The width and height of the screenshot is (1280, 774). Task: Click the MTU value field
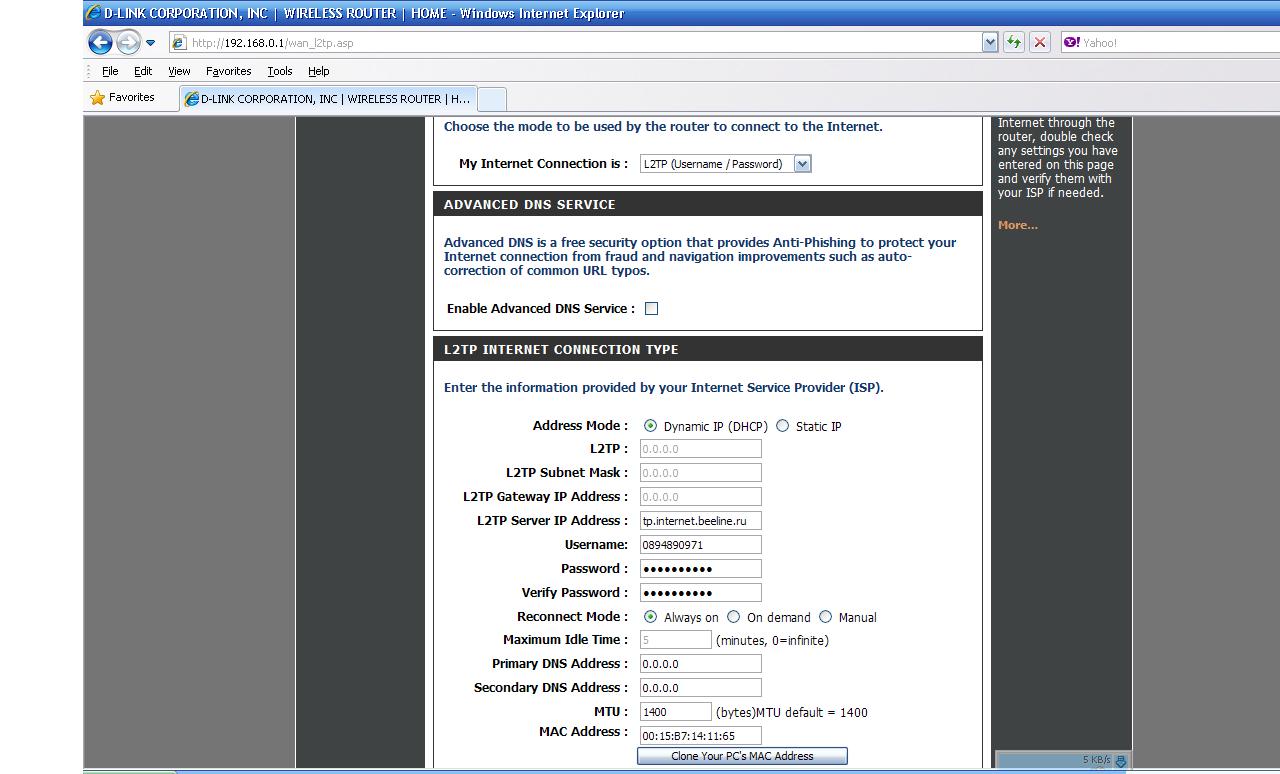coord(675,712)
